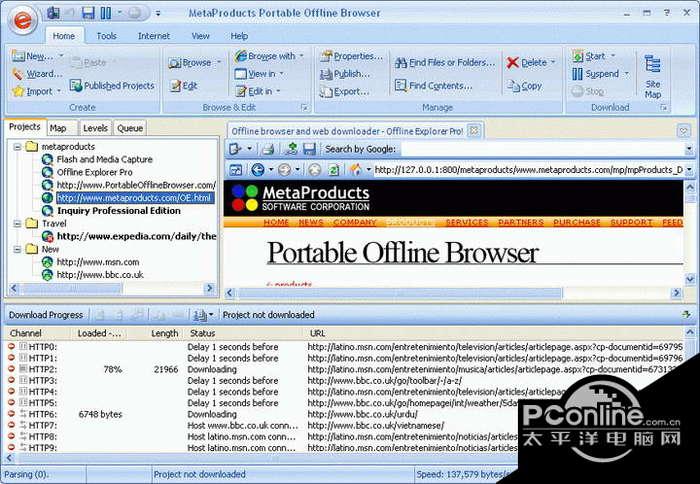Click the COMPANY link on the webpage

click(x=355, y=222)
